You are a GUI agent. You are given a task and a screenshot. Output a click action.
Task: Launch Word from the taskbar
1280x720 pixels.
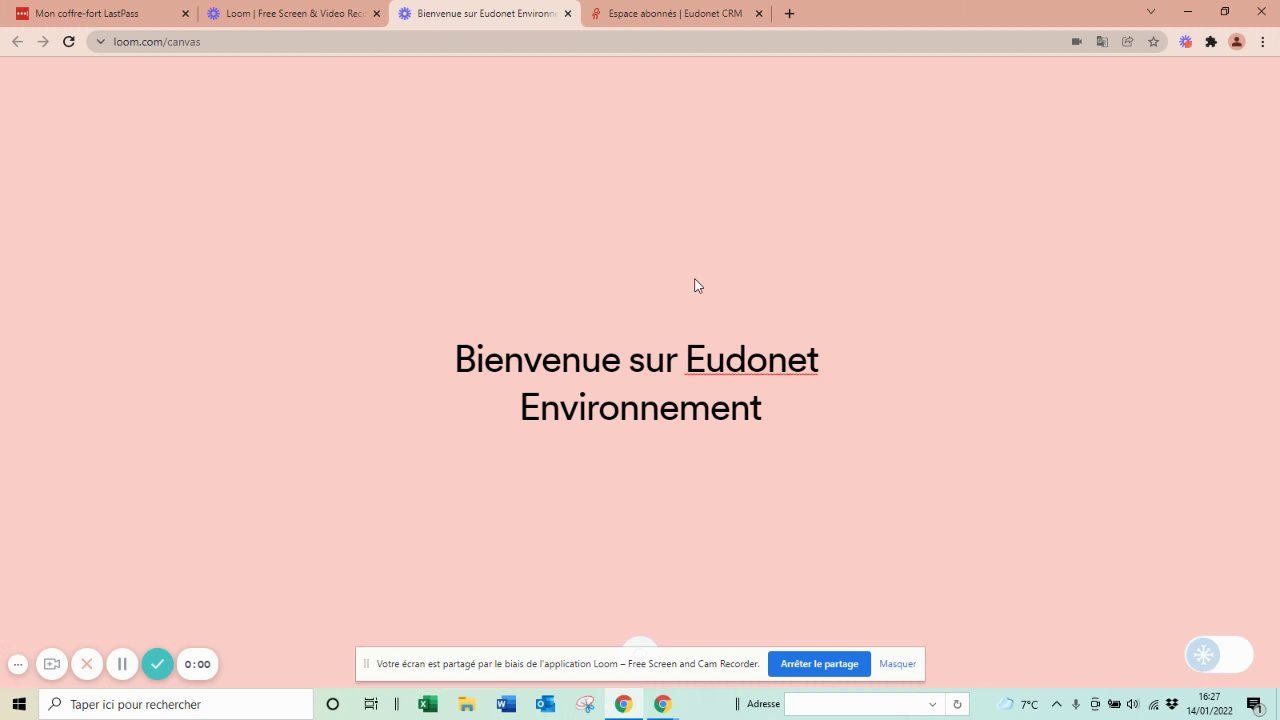(506, 704)
